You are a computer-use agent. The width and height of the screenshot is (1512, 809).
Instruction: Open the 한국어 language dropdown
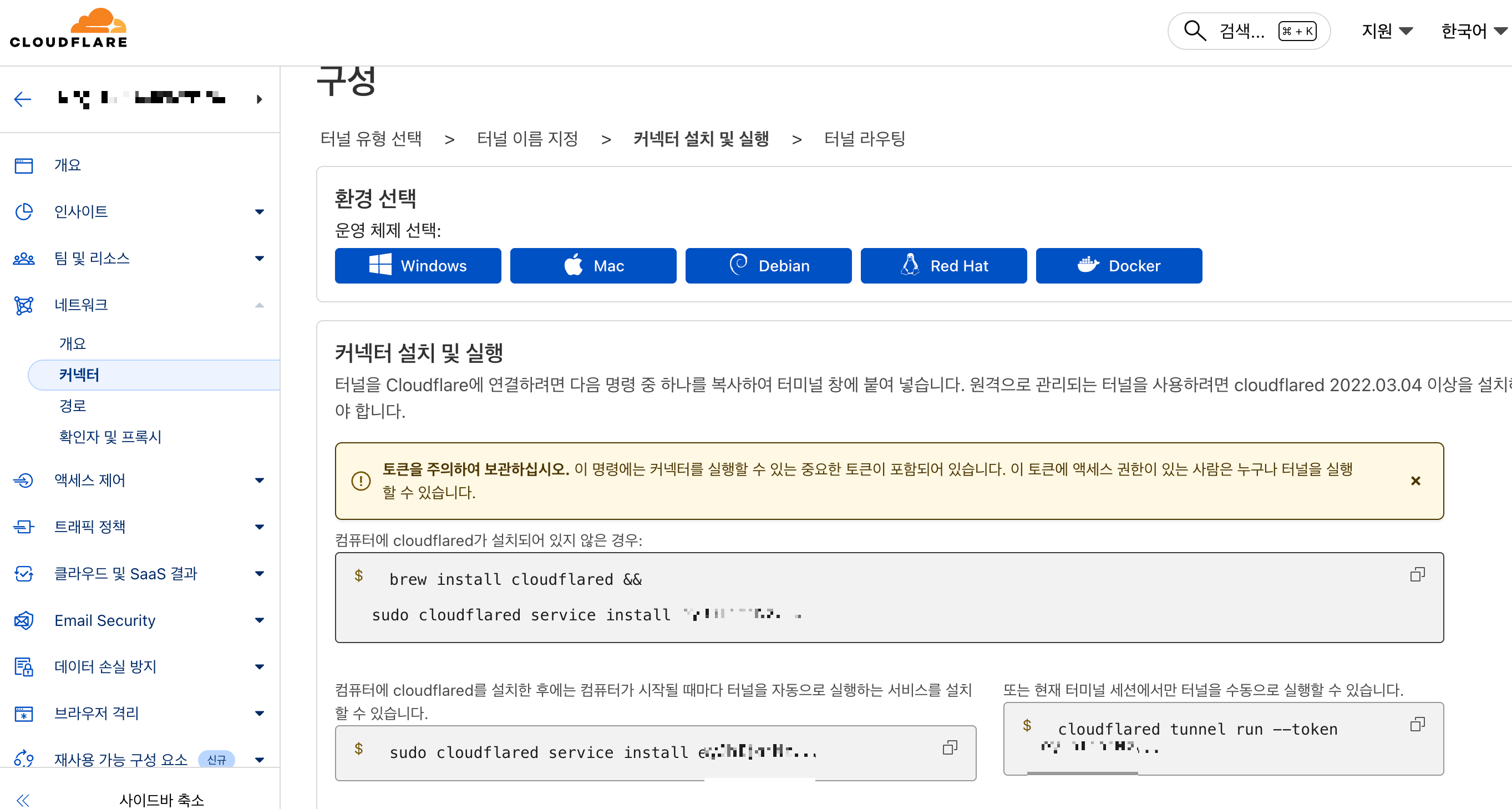click(1473, 31)
